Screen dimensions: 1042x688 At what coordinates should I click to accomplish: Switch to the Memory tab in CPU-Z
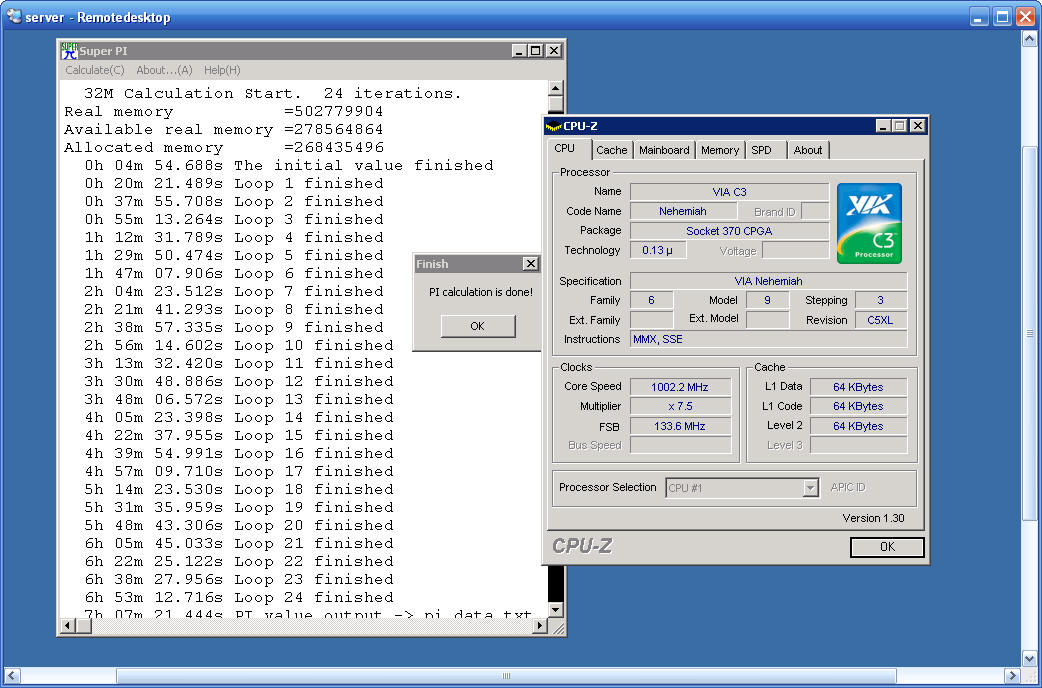[720, 150]
